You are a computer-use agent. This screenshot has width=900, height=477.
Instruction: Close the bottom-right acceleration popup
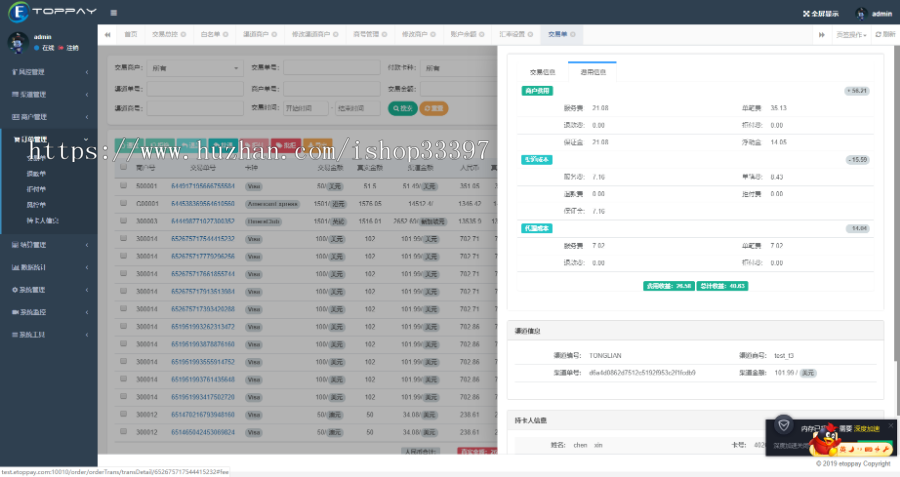(x=891, y=425)
